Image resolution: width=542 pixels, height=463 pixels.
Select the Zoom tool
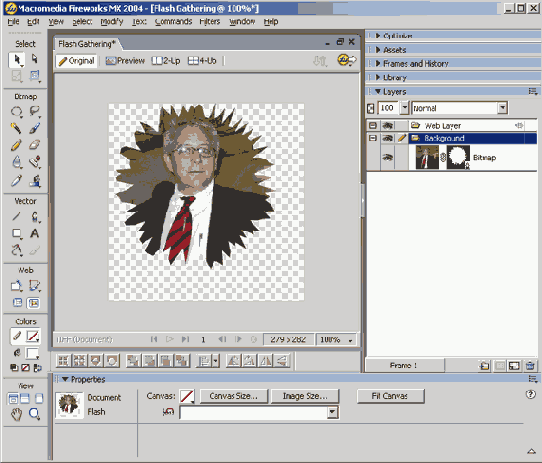click(35, 414)
